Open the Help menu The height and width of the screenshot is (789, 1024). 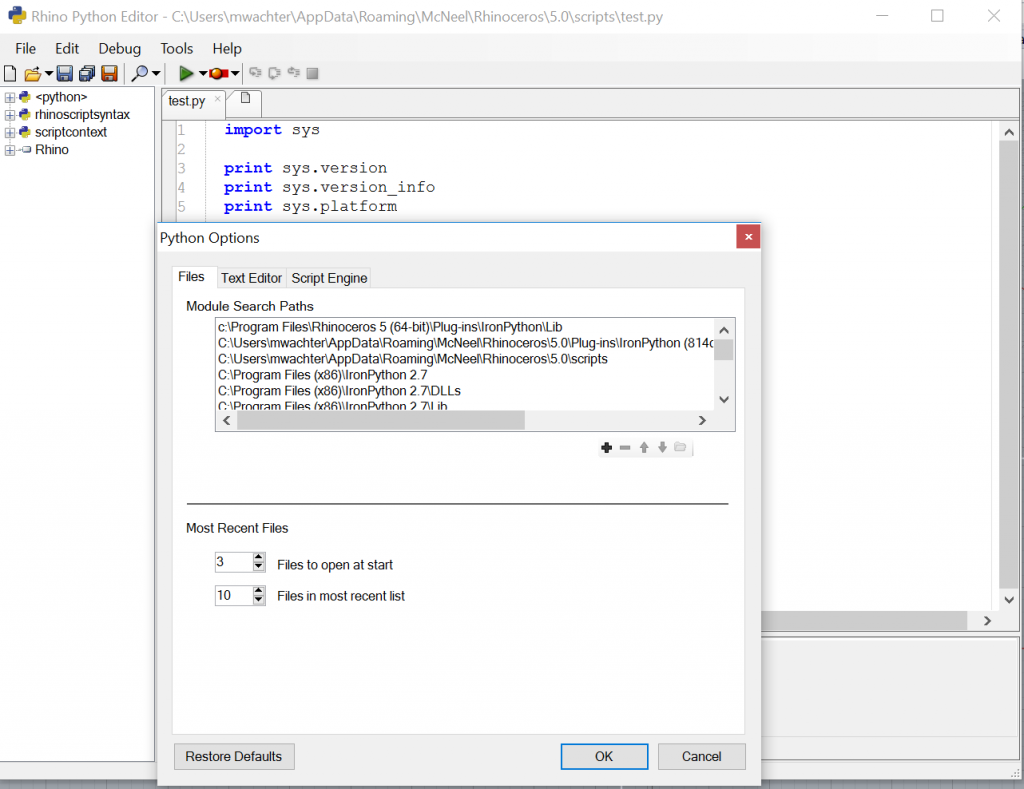point(227,49)
